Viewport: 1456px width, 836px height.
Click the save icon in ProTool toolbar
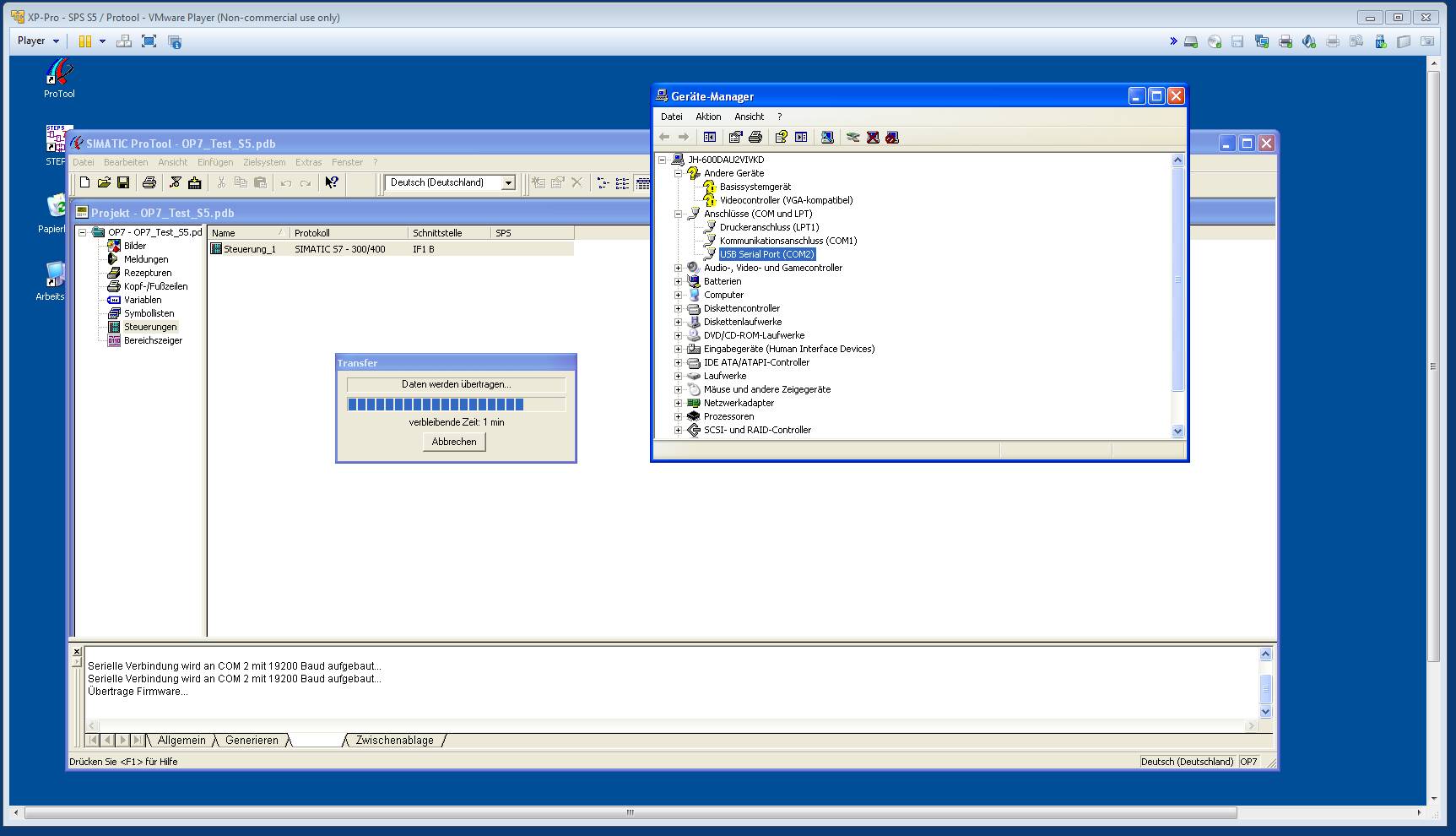pos(123,182)
